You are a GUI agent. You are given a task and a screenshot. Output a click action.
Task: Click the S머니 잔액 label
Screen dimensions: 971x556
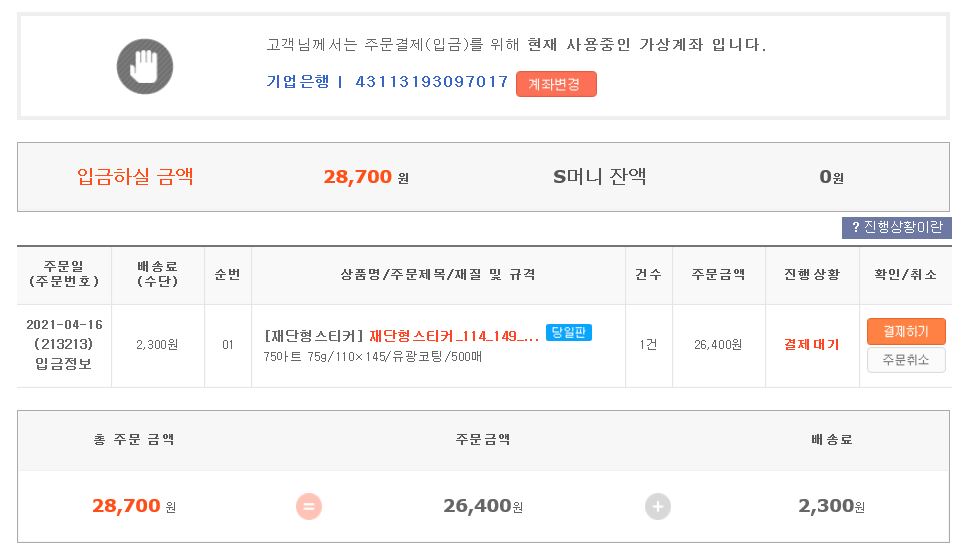tap(600, 177)
